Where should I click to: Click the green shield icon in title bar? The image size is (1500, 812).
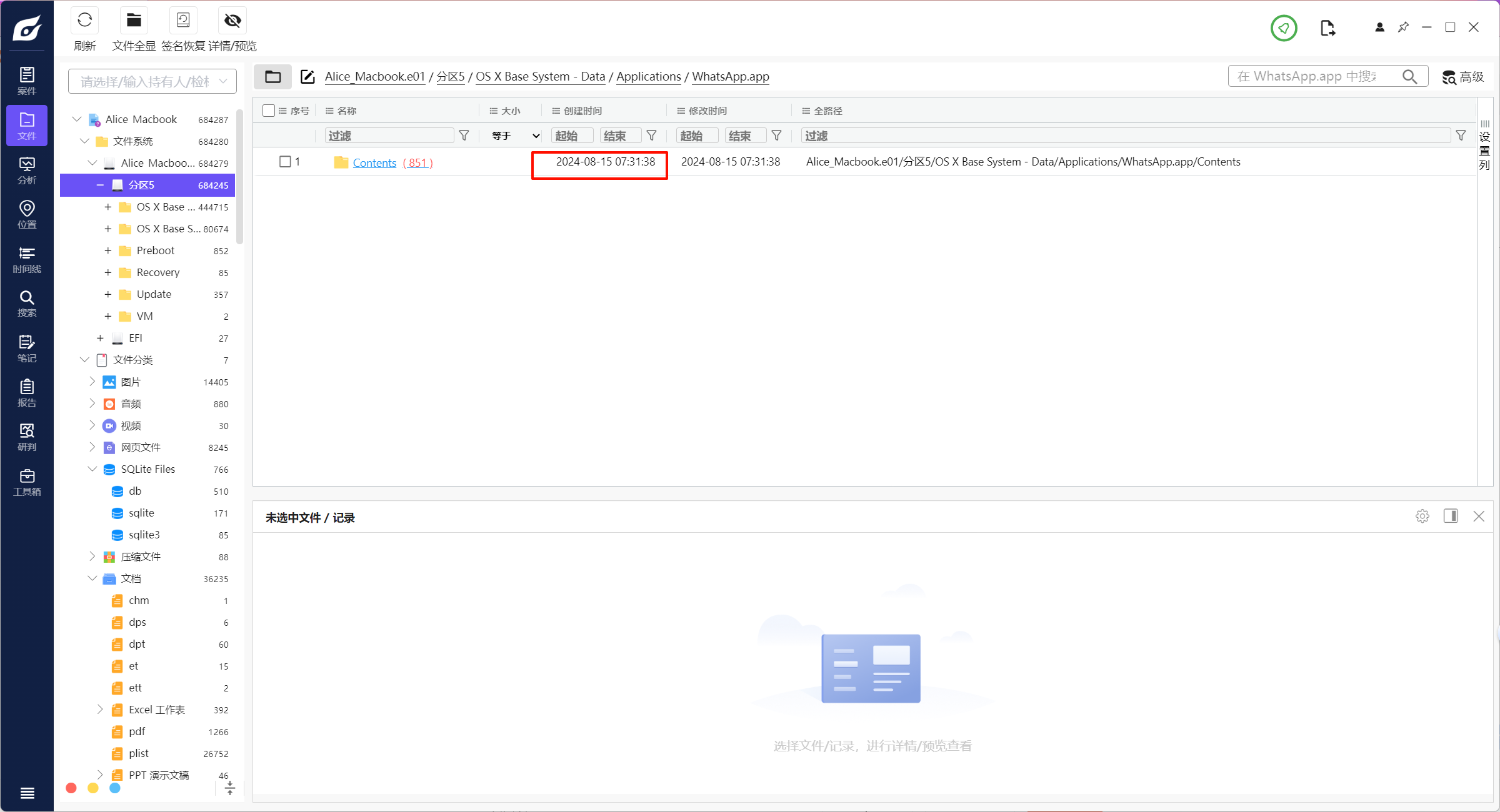click(1283, 28)
